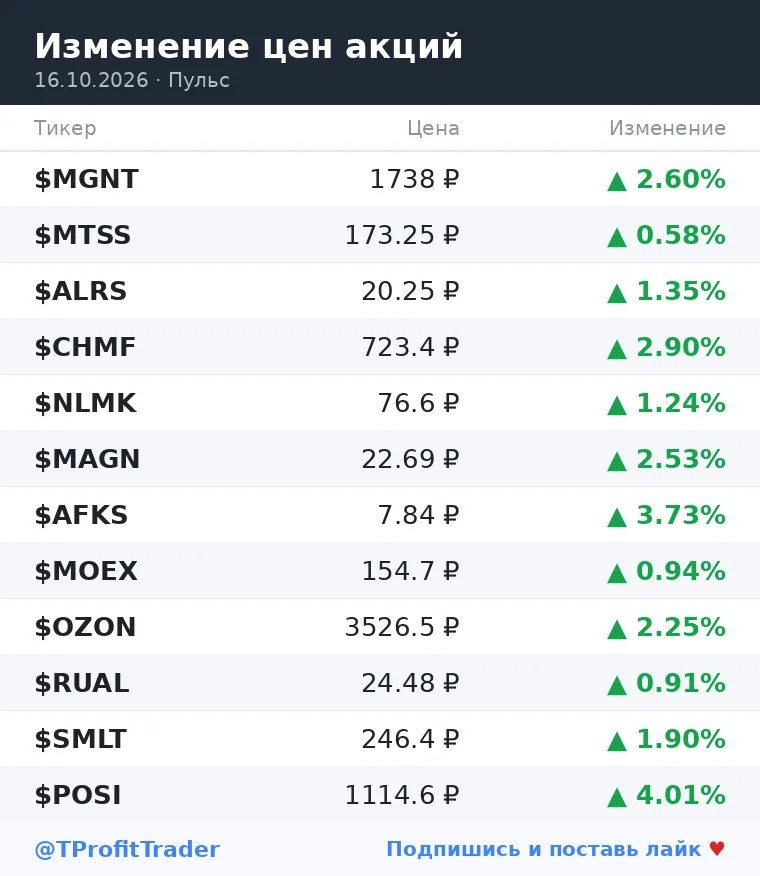Image resolution: width=760 pixels, height=876 pixels.
Task: Click the 2.53% change value
Action: (681, 459)
